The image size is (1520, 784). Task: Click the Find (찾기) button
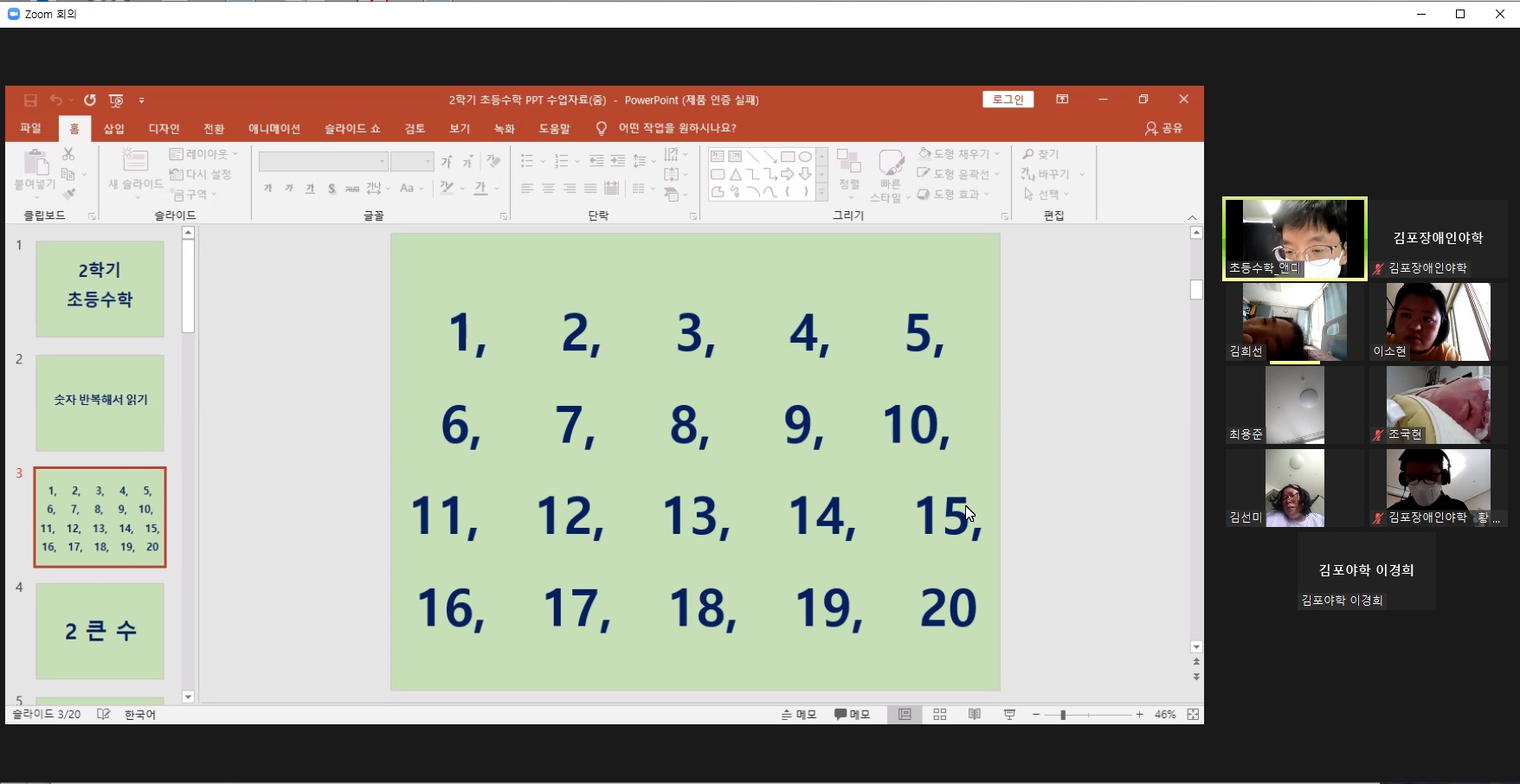[1040, 154]
